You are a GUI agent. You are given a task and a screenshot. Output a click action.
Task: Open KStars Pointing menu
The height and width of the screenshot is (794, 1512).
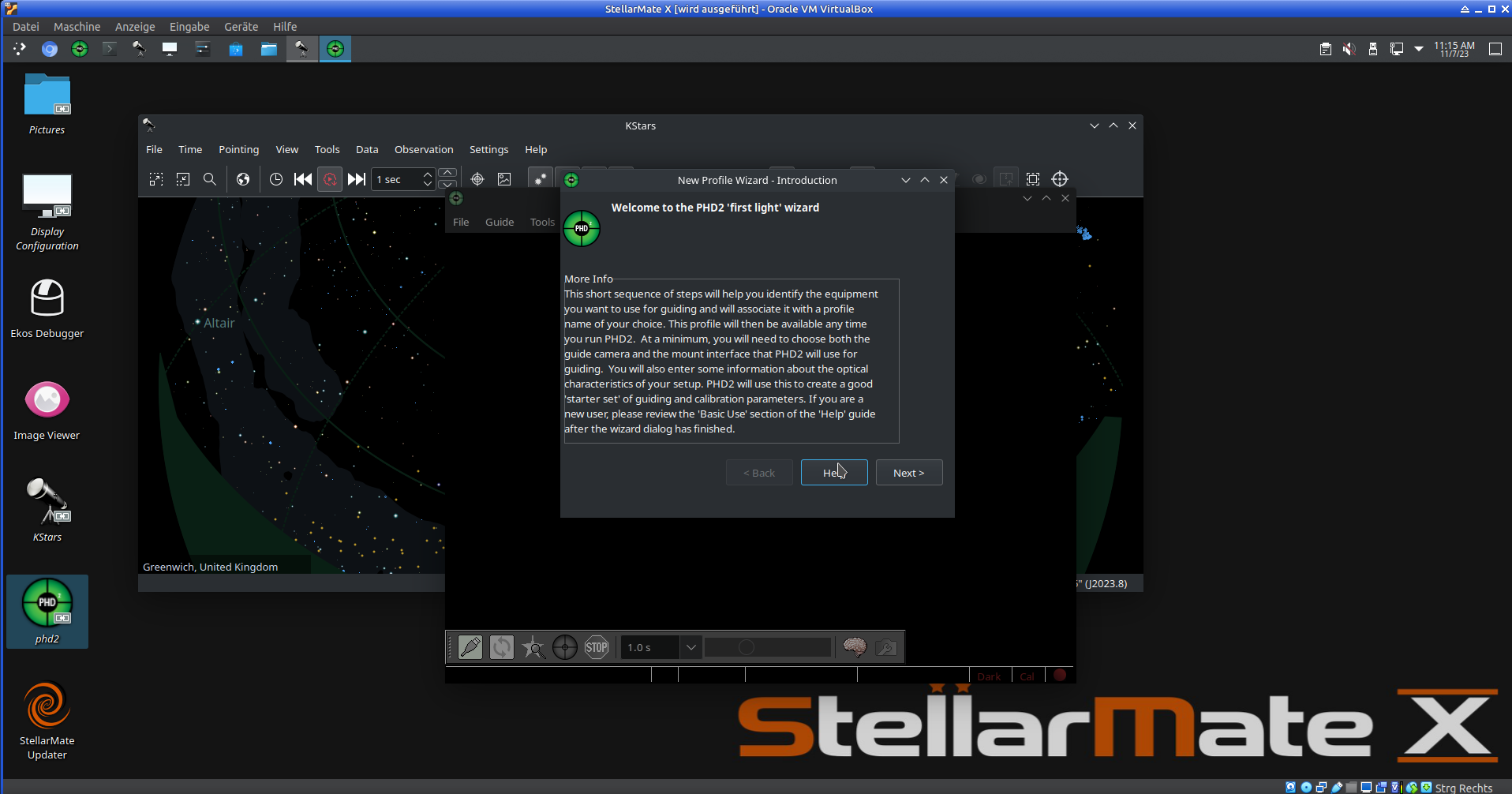(x=238, y=149)
